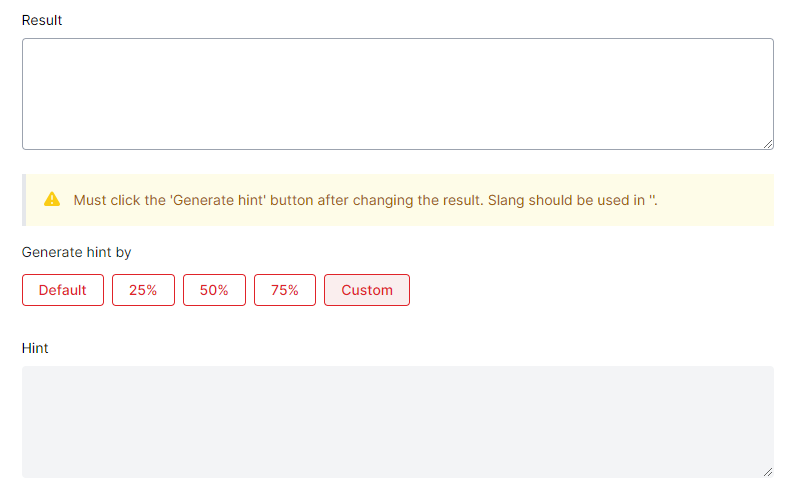Click the yellow warning triangle icon

(x=52, y=199)
